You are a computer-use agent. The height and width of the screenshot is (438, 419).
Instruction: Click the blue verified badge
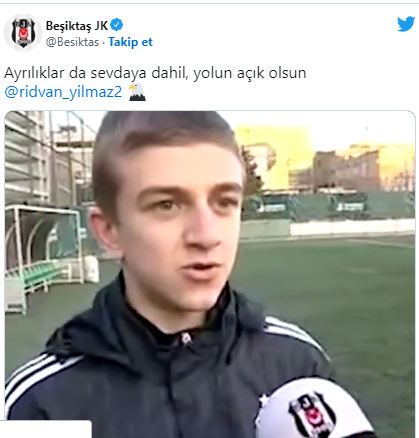[x=117, y=25]
